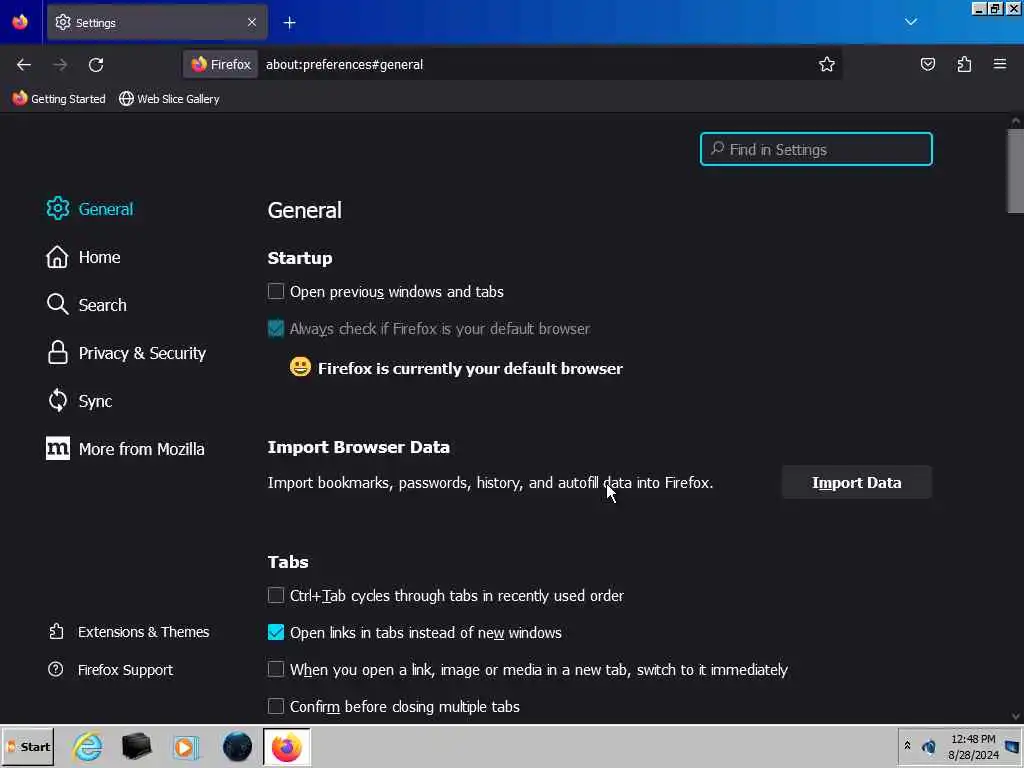Open the black folder taskbar icon
This screenshot has height=768, width=1024.
pyautogui.click(x=137, y=747)
